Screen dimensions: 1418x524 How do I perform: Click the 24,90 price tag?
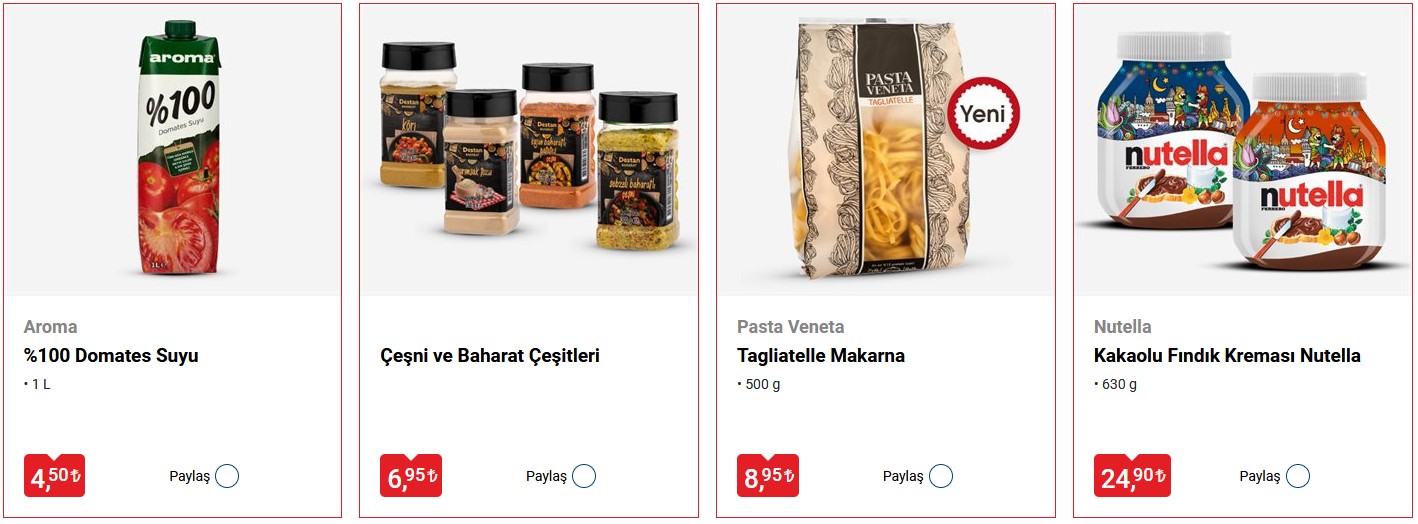click(1132, 476)
